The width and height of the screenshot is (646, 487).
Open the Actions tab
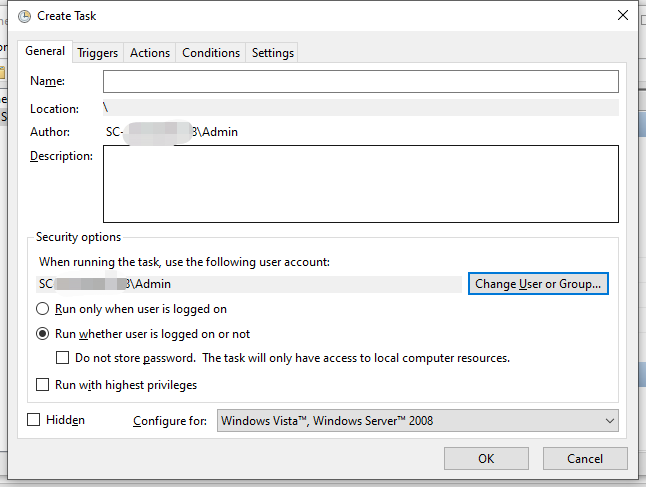coord(150,53)
